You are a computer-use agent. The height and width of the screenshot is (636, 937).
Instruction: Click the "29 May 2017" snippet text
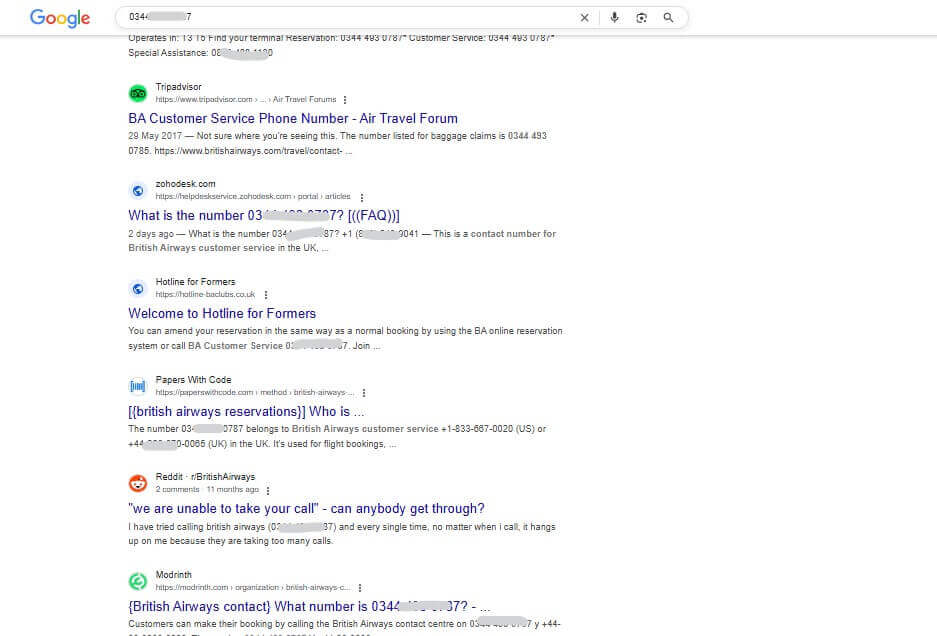click(x=155, y=136)
